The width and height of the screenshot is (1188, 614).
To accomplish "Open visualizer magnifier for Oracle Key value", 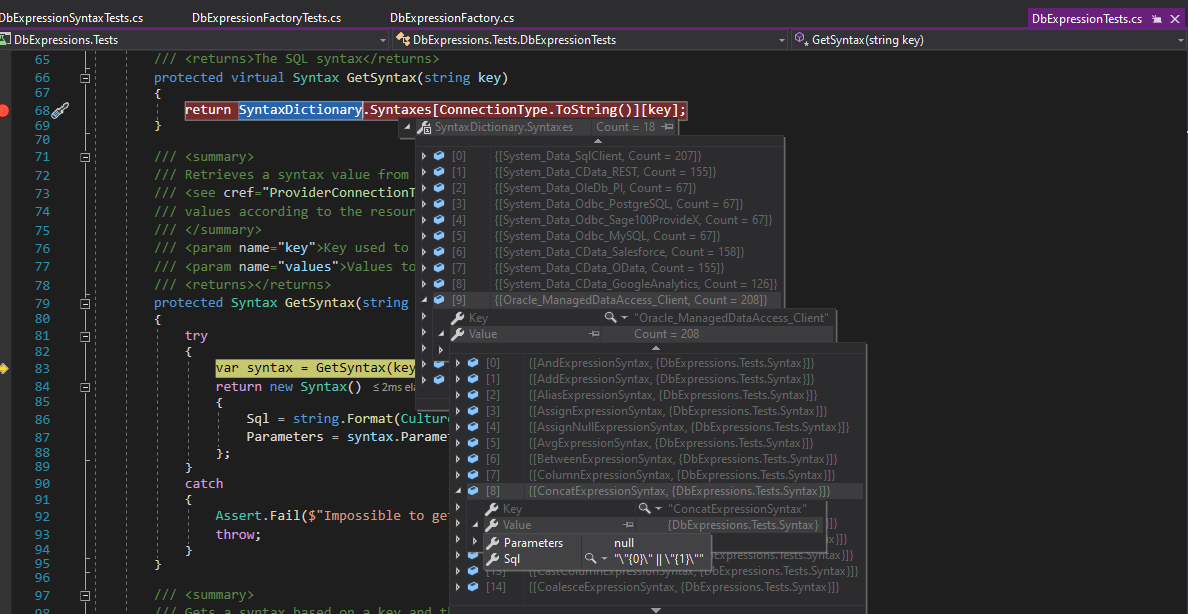I will [x=610, y=318].
